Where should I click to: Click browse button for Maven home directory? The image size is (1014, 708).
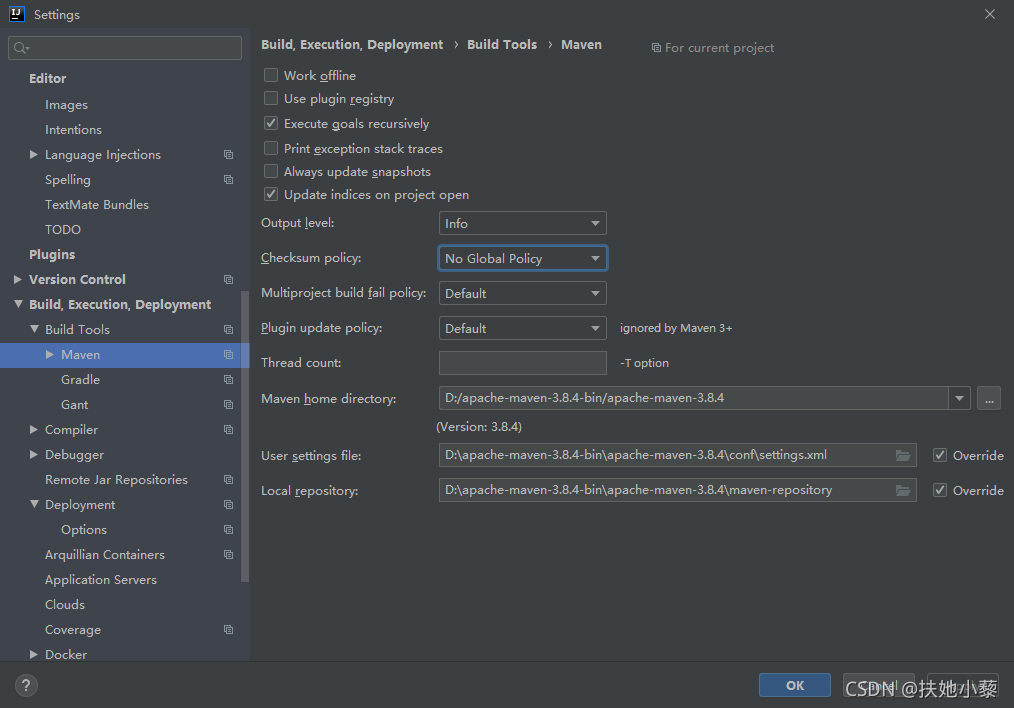(x=989, y=398)
